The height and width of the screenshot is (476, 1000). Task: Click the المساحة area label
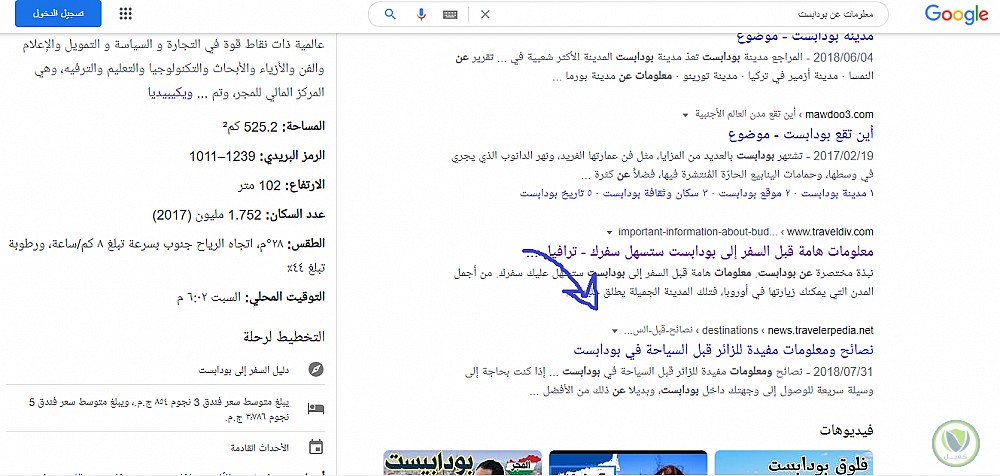[x=304, y=126]
